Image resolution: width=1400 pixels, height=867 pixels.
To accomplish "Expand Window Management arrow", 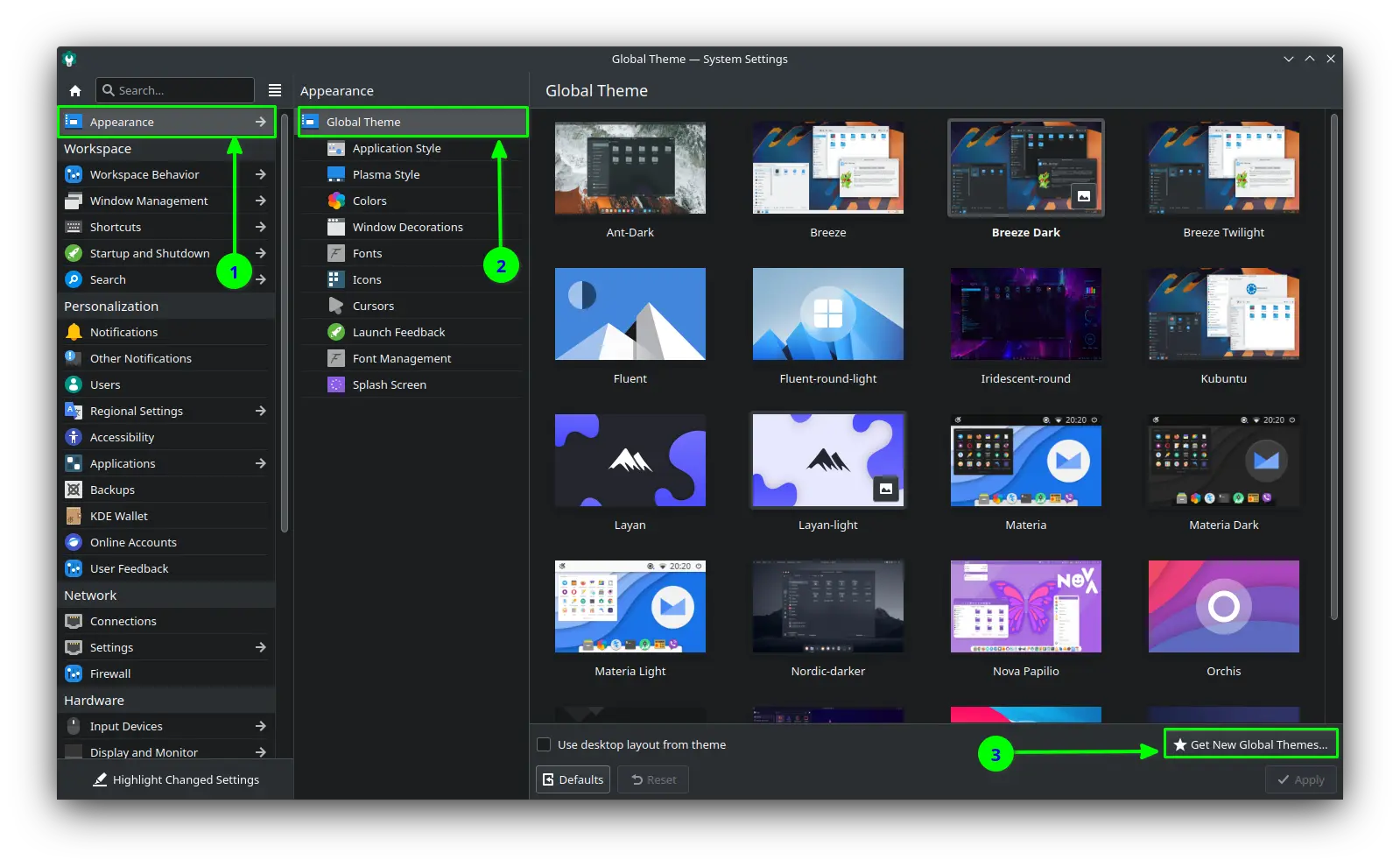I will pos(261,201).
